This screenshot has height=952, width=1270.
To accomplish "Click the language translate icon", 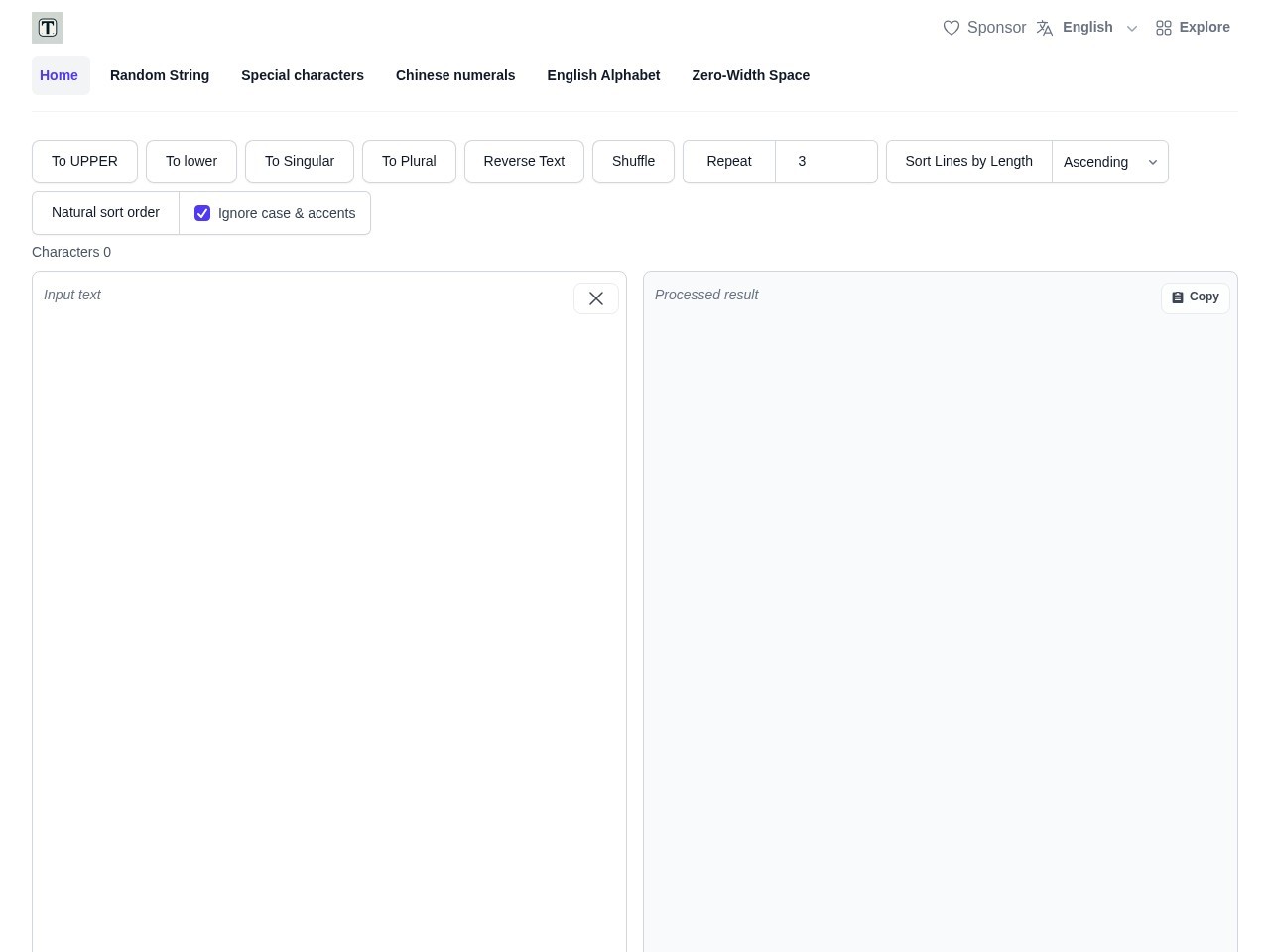I will (x=1045, y=28).
